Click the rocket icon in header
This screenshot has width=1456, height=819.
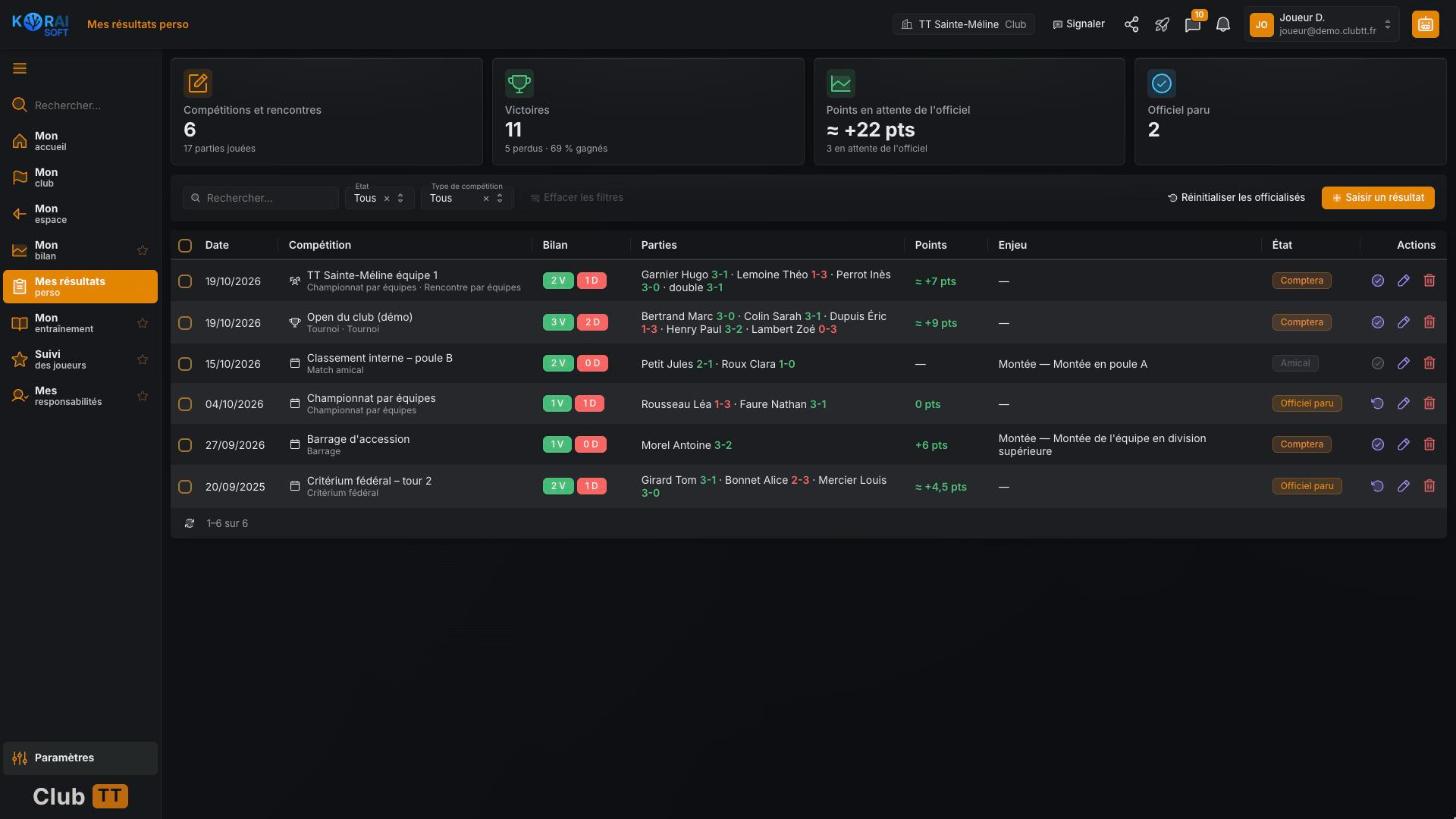point(1162,24)
